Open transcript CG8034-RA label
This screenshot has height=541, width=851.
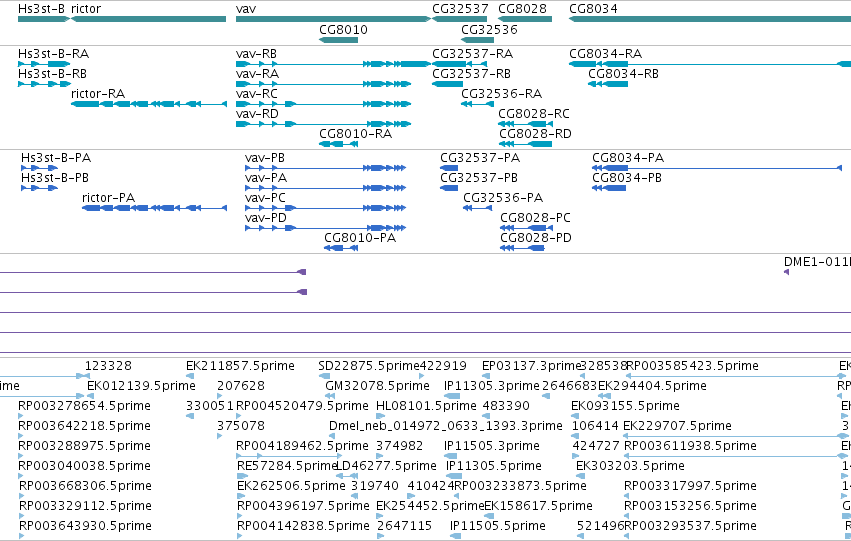click(605, 54)
